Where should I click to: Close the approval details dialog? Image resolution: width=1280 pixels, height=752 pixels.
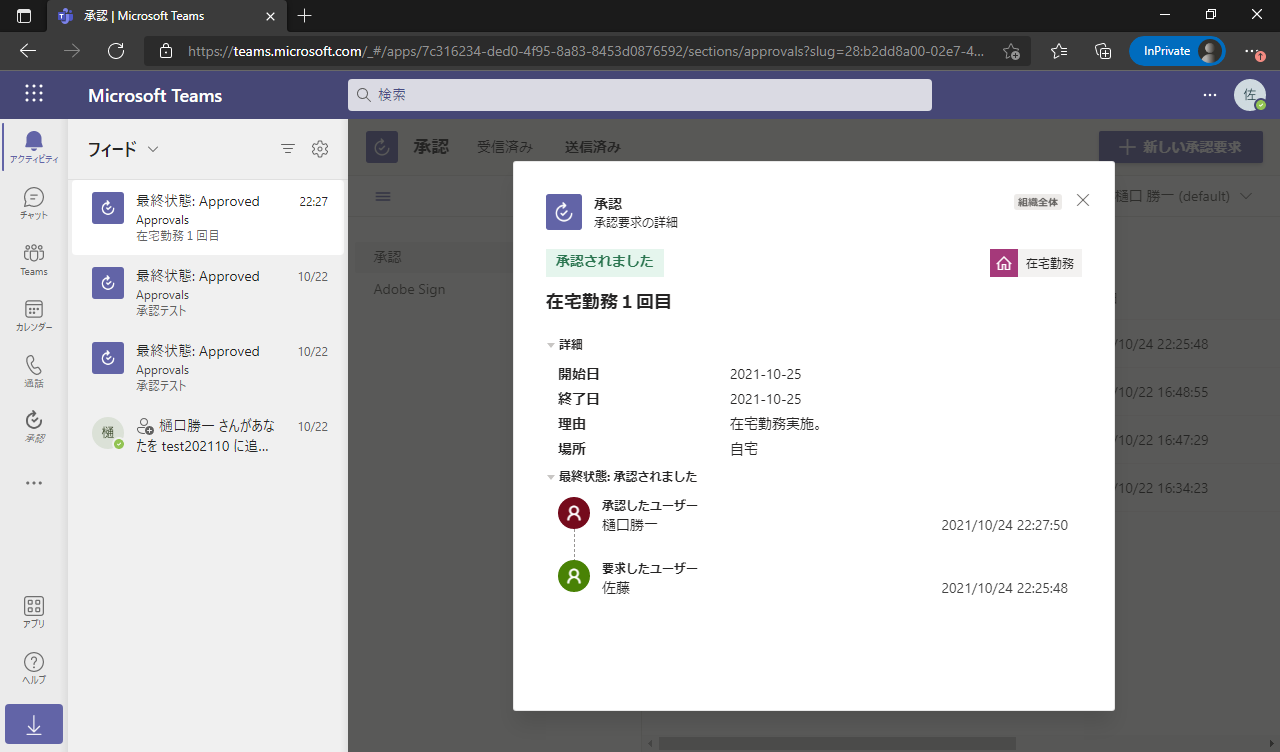point(1082,200)
